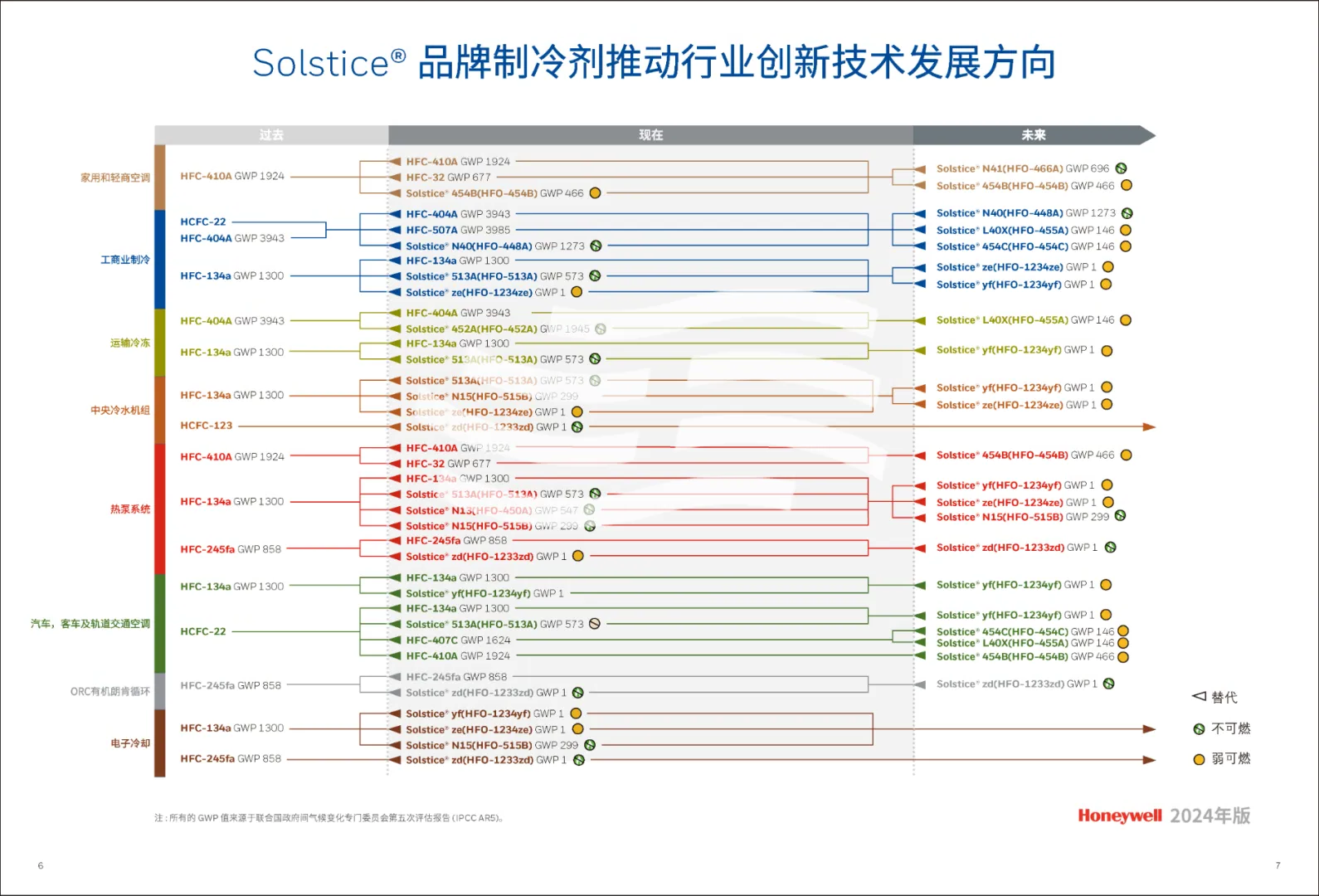Click icon beside 电子冷却 N15(HFO-515B) GWP 299
The image size is (1319, 896).
[590, 745]
